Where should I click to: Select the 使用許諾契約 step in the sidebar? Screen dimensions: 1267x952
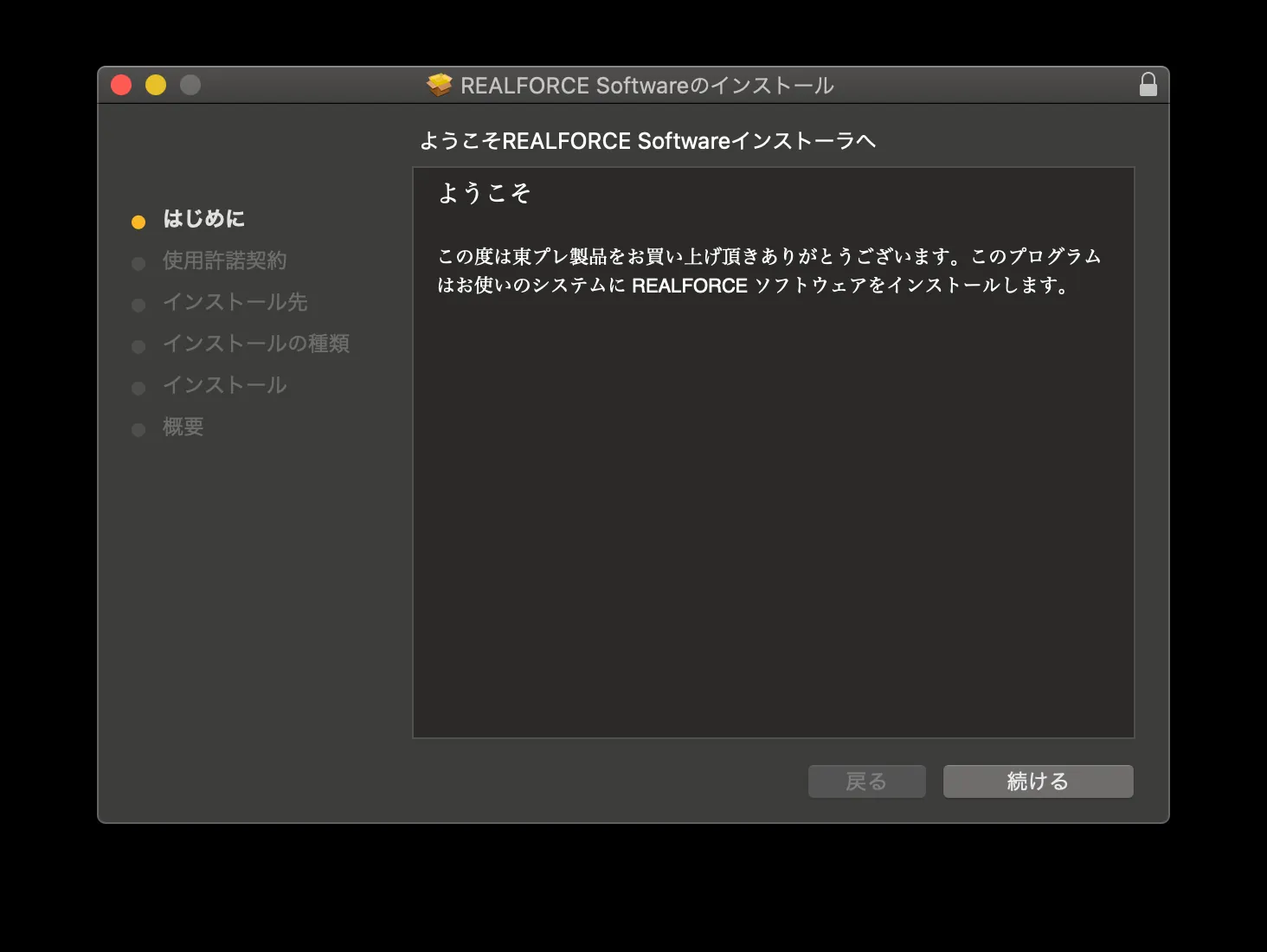tap(224, 261)
